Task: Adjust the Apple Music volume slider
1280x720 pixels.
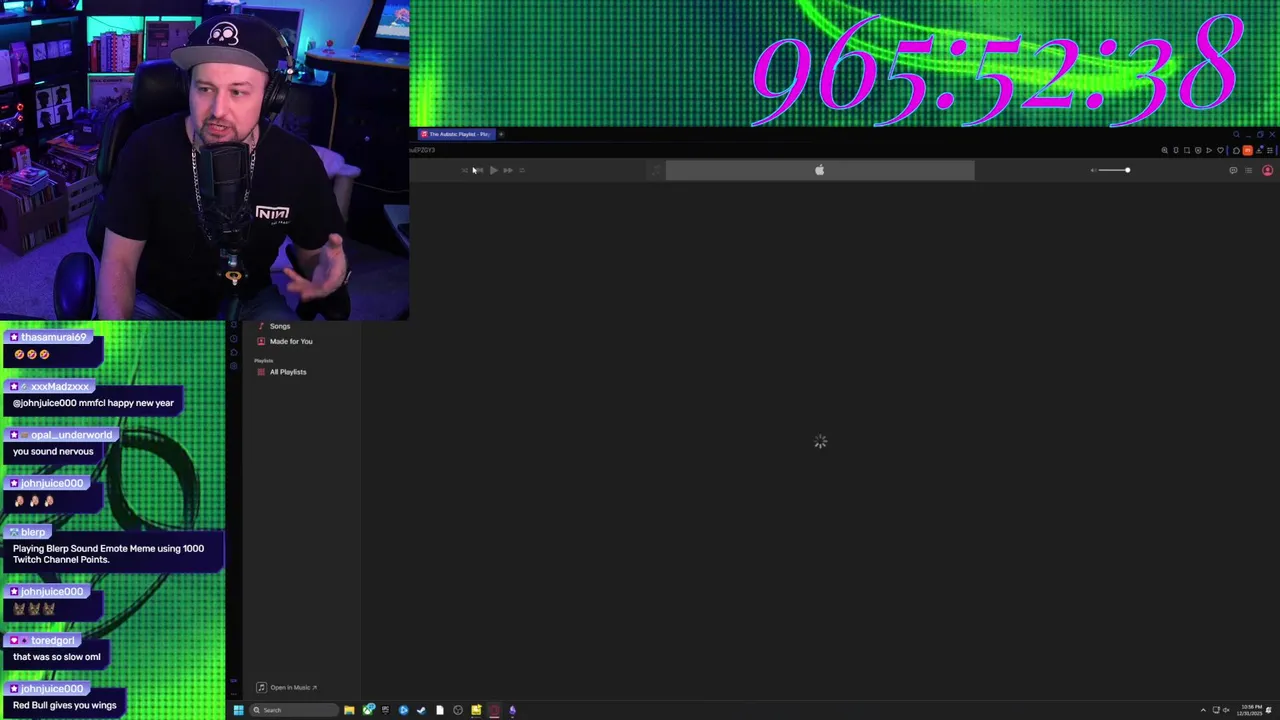Action: [x=1114, y=170]
